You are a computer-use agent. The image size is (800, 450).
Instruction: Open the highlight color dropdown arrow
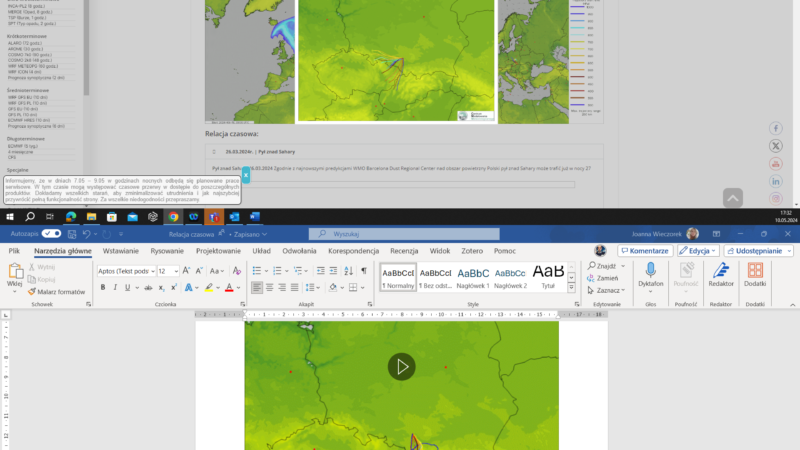218,288
